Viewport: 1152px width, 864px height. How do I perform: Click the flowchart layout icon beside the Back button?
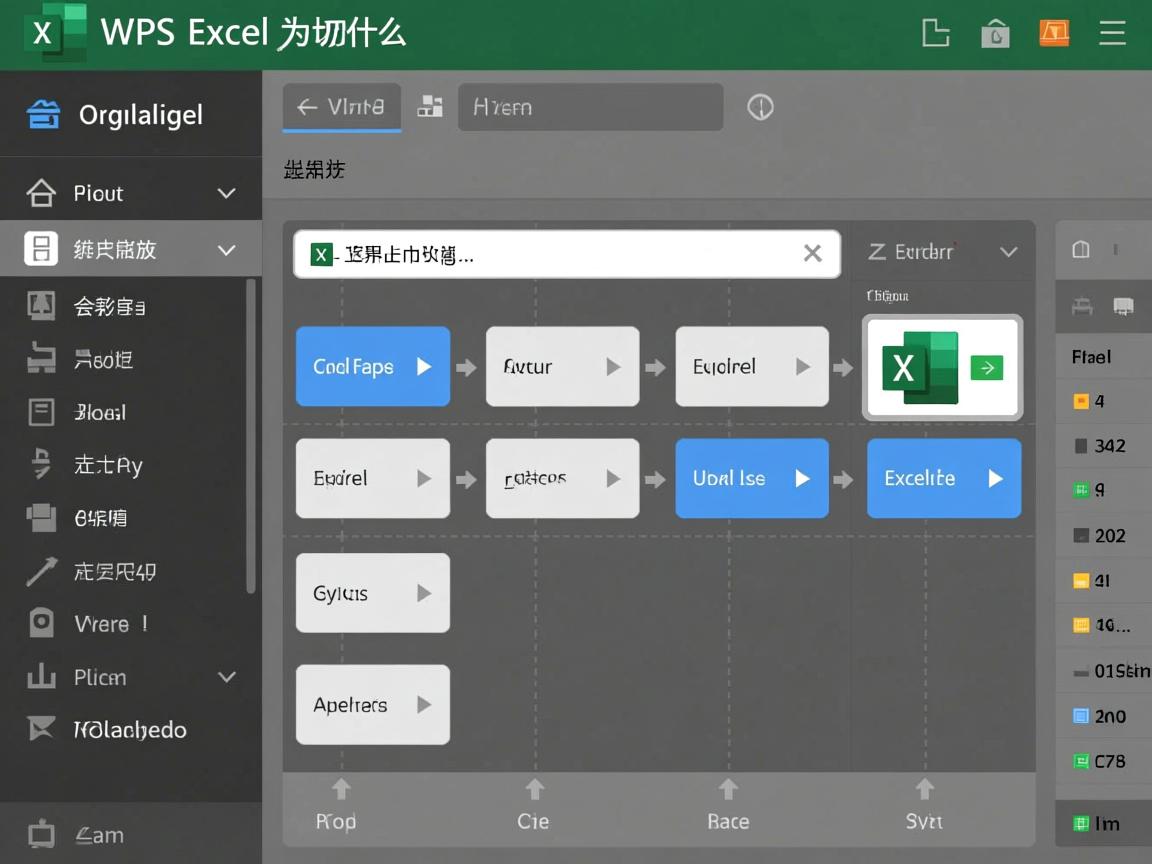(x=430, y=107)
